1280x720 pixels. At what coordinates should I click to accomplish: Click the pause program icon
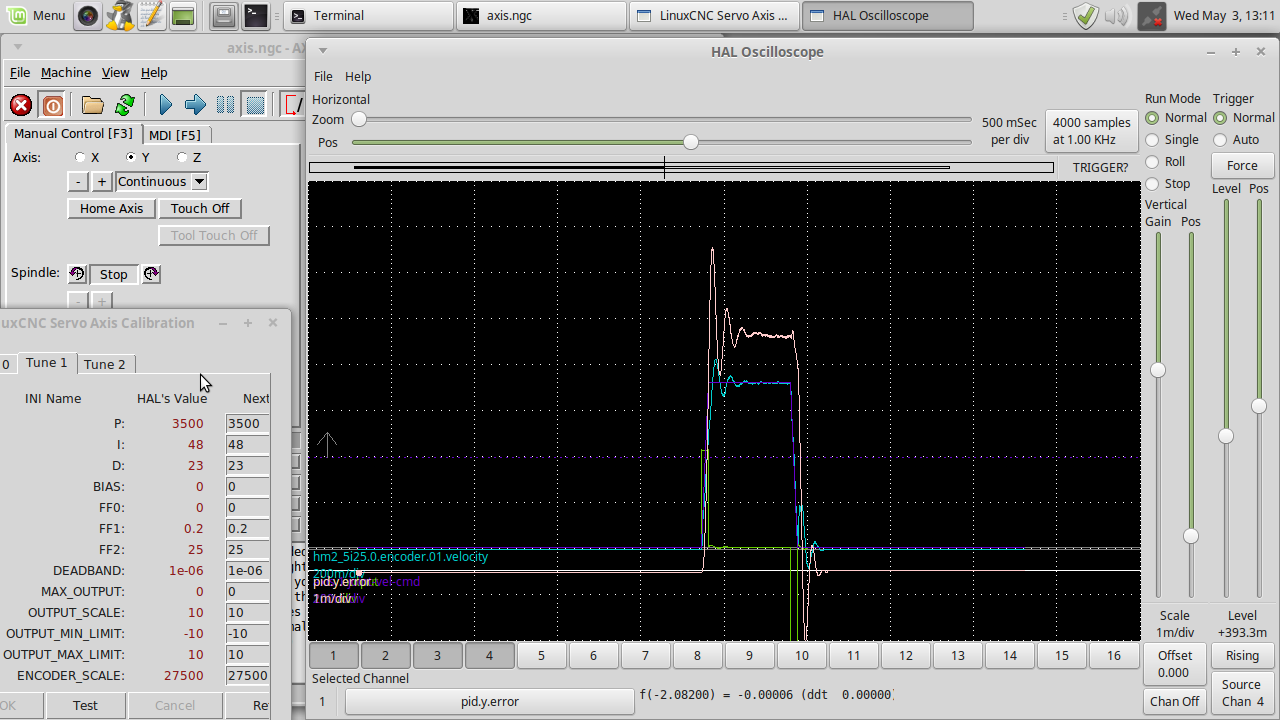point(226,105)
